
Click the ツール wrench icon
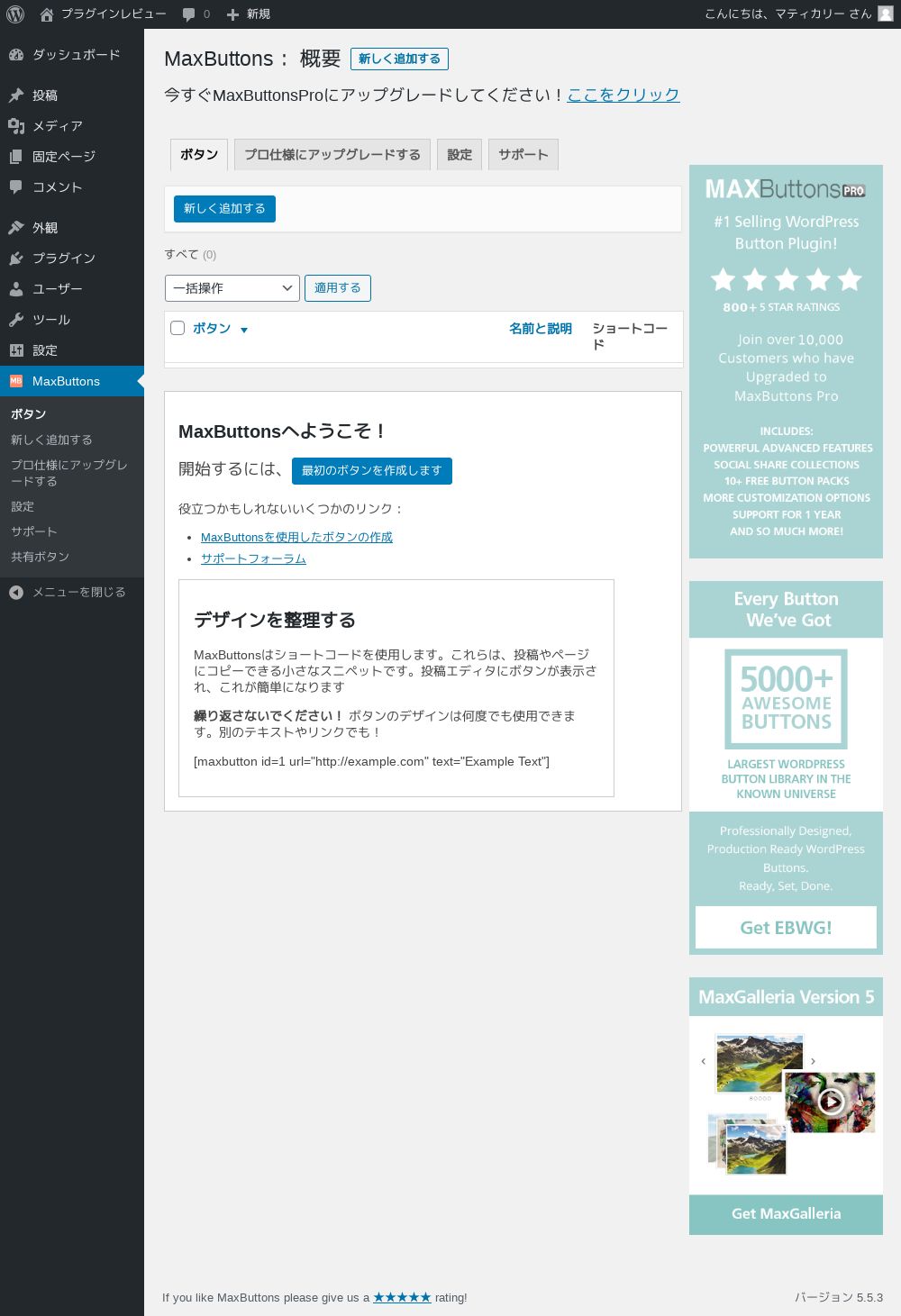coord(16,320)
